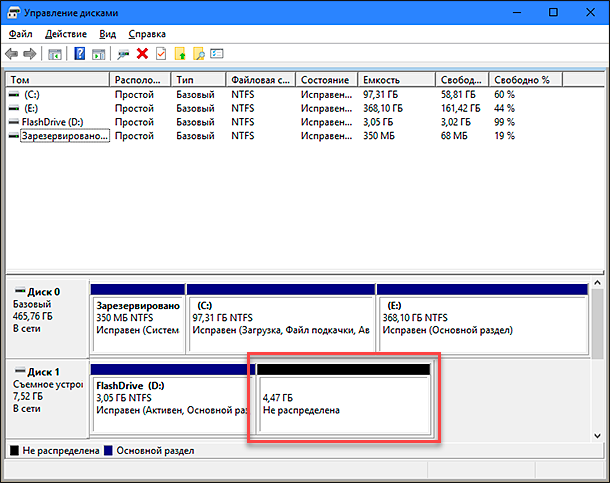The height and width of the screenshot is (483, 610).
Task: Click the Back arrow toolbar icon
Action: pos(12,54)
